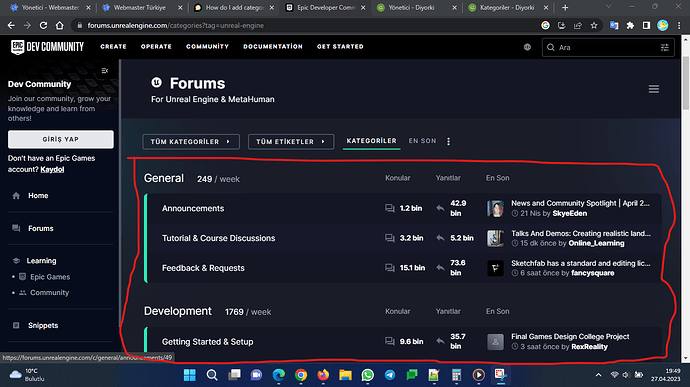Open Getting Started & Setup category
The image size is (690, 387).
(207, 342)
